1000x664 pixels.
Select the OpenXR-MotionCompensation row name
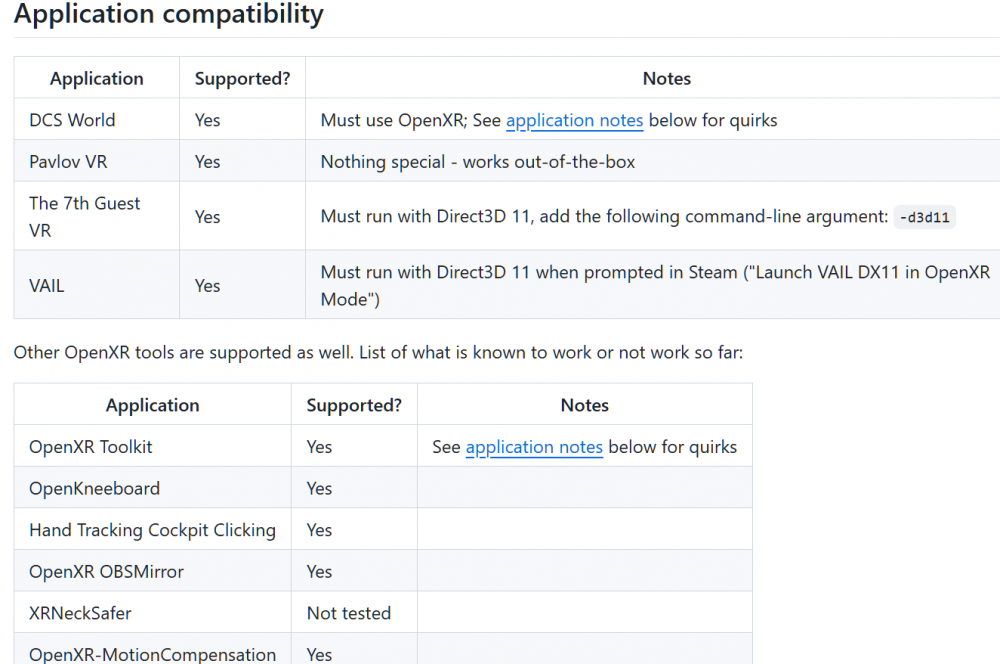[x=152, y=654]
